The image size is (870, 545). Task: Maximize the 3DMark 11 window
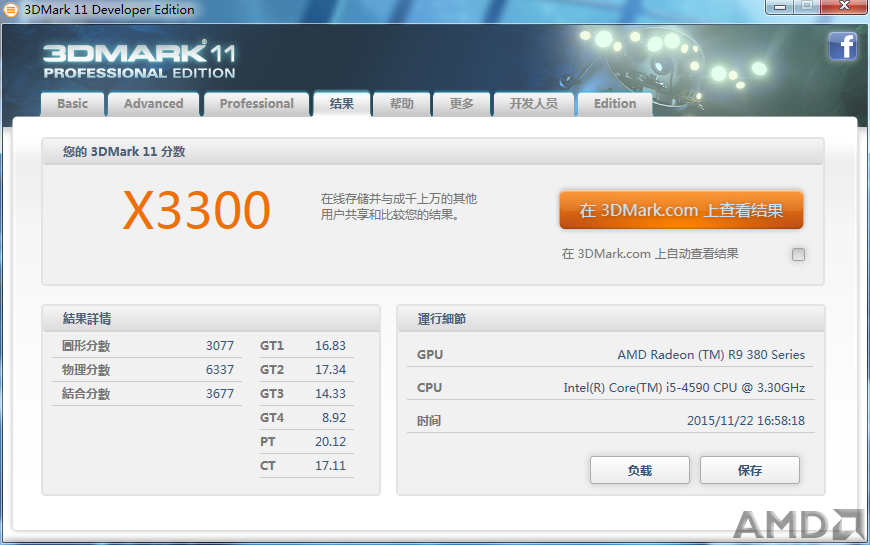[807, 7]
